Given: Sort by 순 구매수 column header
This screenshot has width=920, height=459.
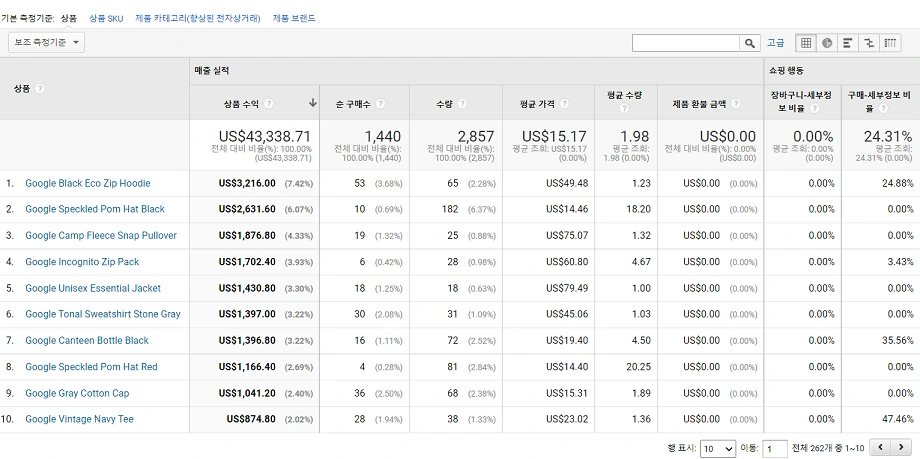Looking at the screenshot, I should 355,103.
